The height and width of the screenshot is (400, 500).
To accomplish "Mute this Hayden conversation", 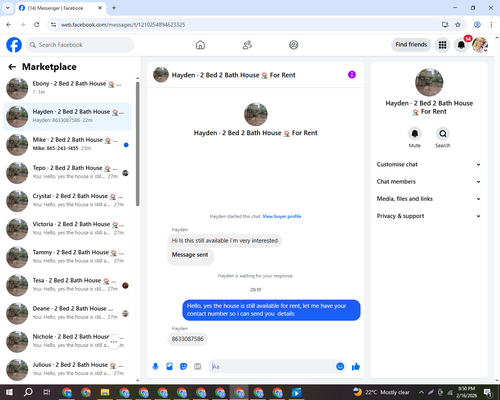I will (x=415, y=134).
